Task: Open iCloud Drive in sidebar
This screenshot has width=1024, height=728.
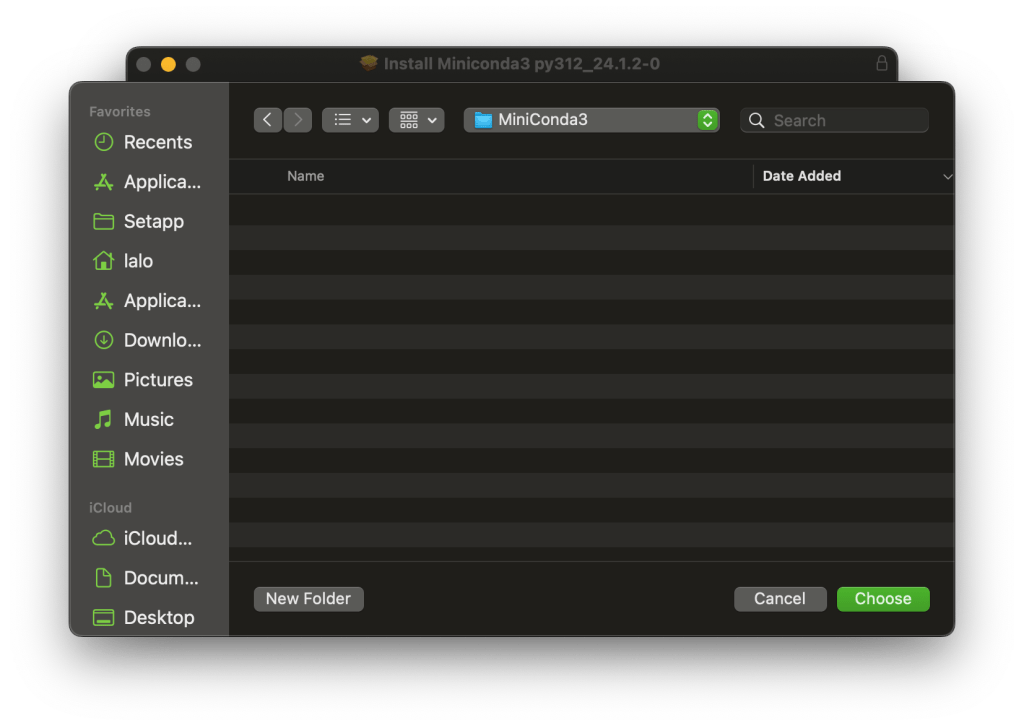Action: coord(157,538)
